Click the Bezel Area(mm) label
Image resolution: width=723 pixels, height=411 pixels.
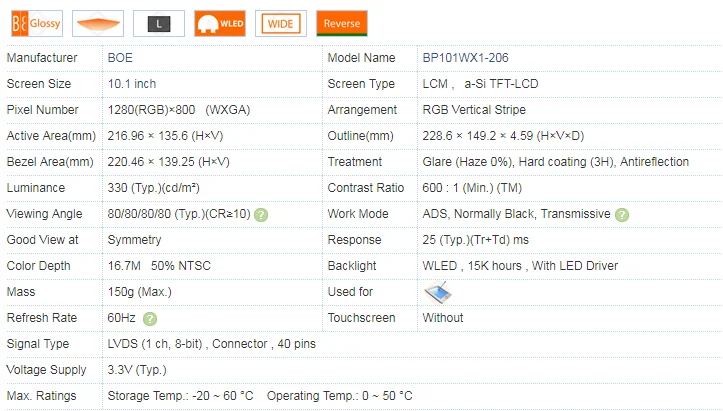50,161
